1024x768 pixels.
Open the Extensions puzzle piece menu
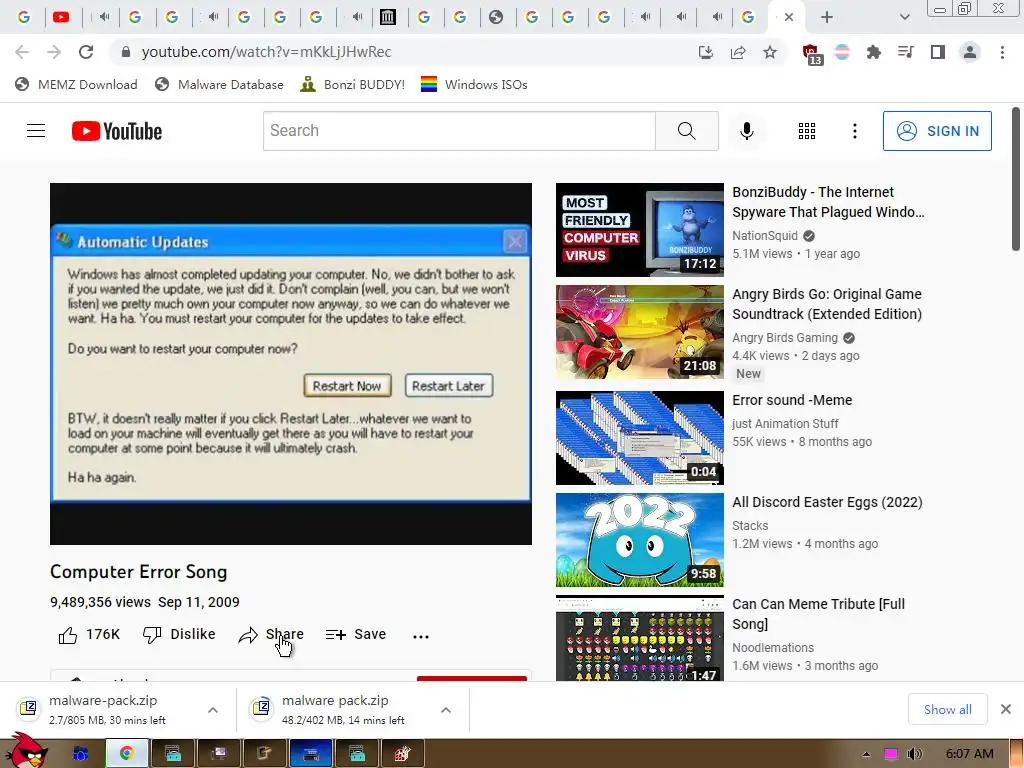pyautogui.click(x=874, y=52)
